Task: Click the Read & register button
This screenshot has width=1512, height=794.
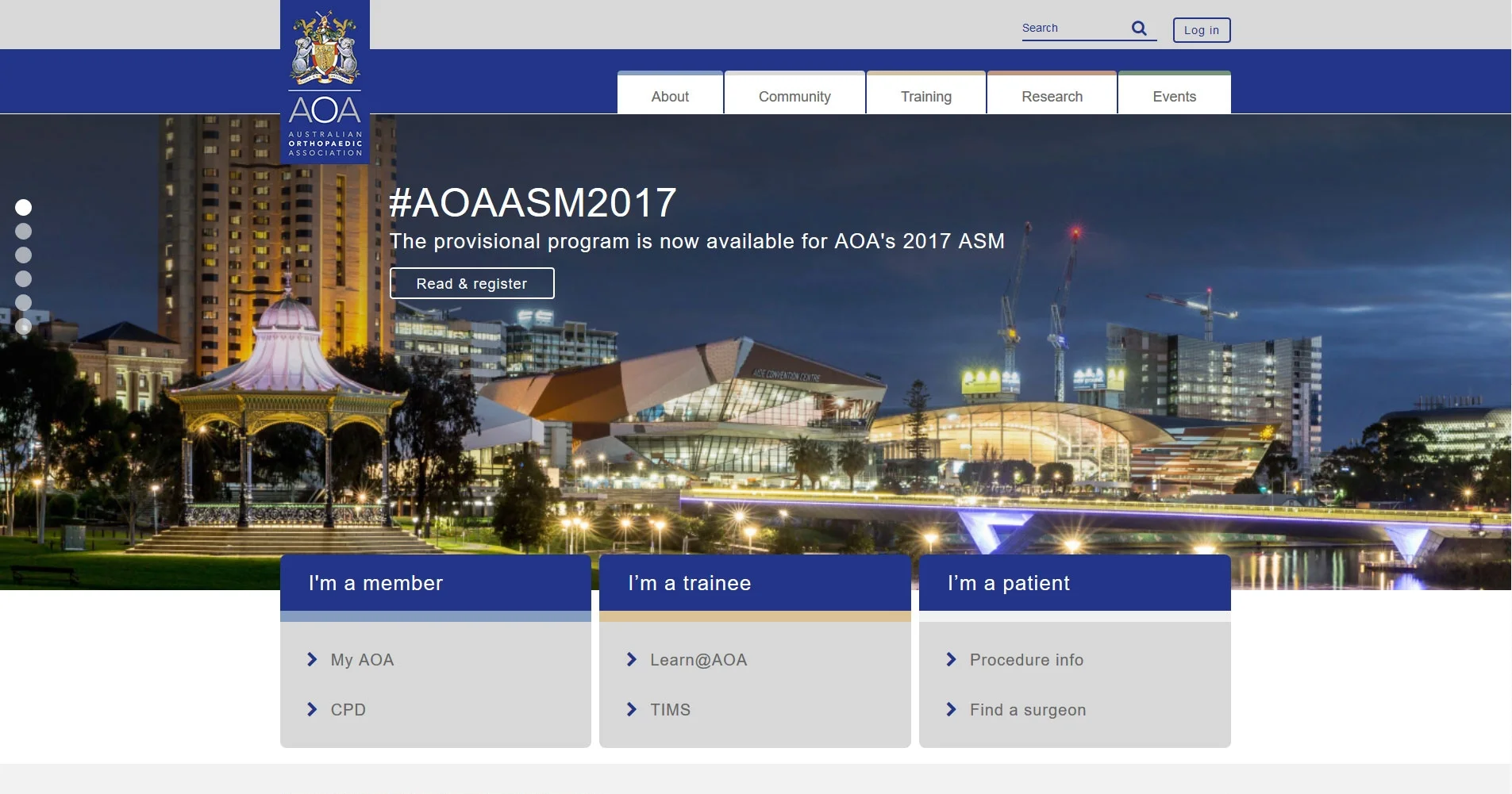Action: pos(471,282)
